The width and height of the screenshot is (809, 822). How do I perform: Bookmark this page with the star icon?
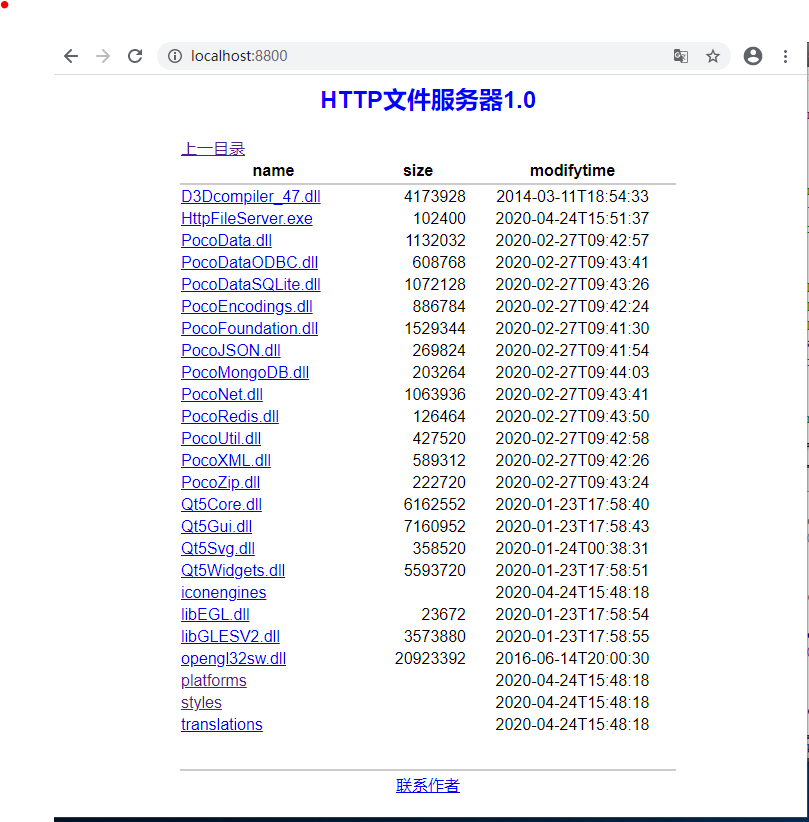[713, 56]
